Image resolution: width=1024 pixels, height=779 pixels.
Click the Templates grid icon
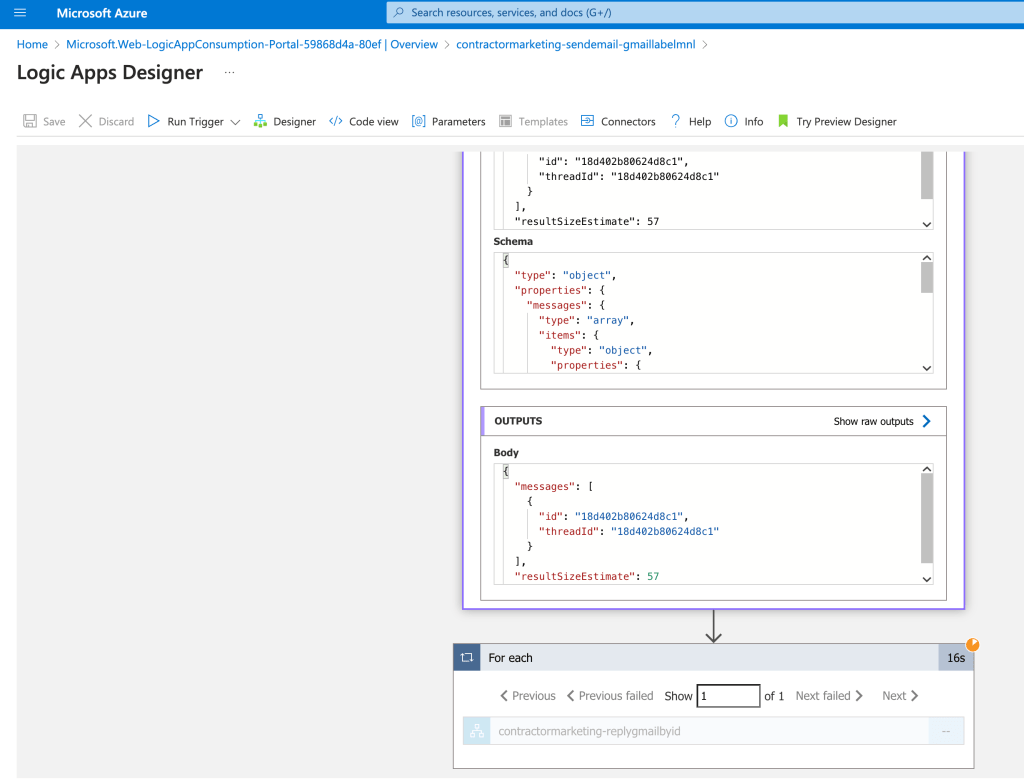click(x=505, y=121)
